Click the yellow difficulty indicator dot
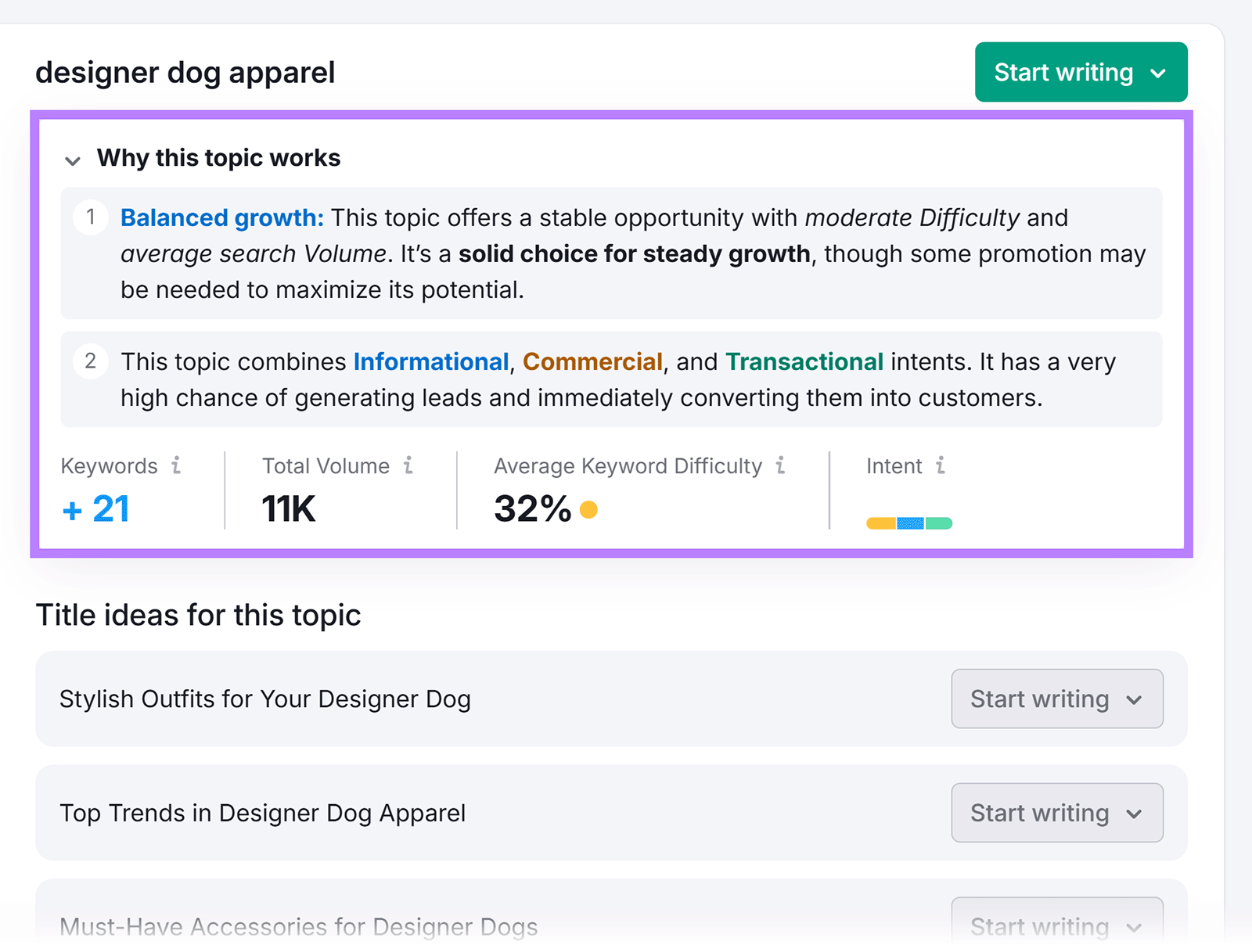This screenshot has width=1252, height=952. tap(588, 508)
